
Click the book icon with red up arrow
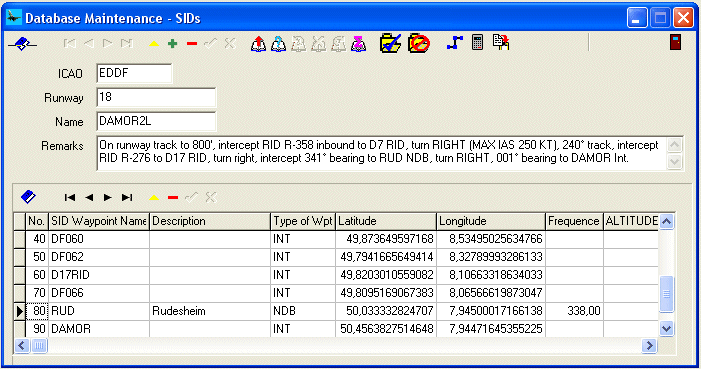tap(258, 43)
